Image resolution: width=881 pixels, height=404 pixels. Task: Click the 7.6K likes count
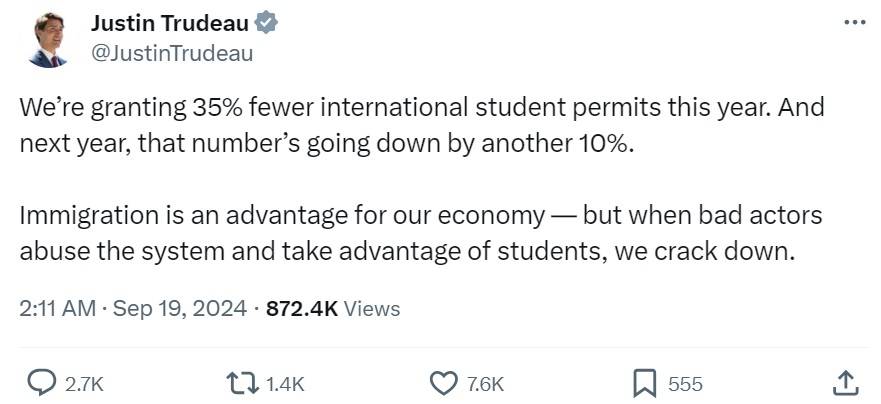(485, 383)
